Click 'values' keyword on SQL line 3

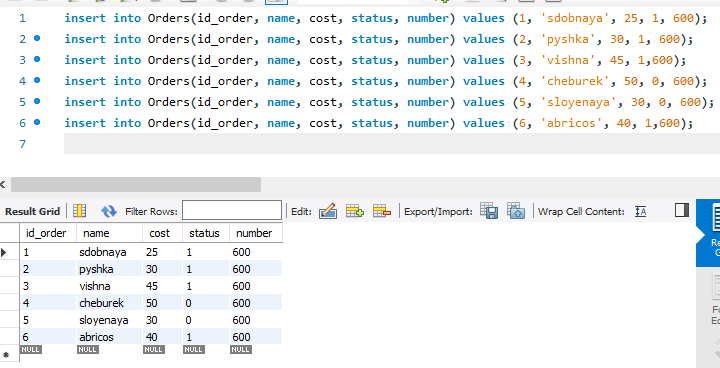coord(484,60)
